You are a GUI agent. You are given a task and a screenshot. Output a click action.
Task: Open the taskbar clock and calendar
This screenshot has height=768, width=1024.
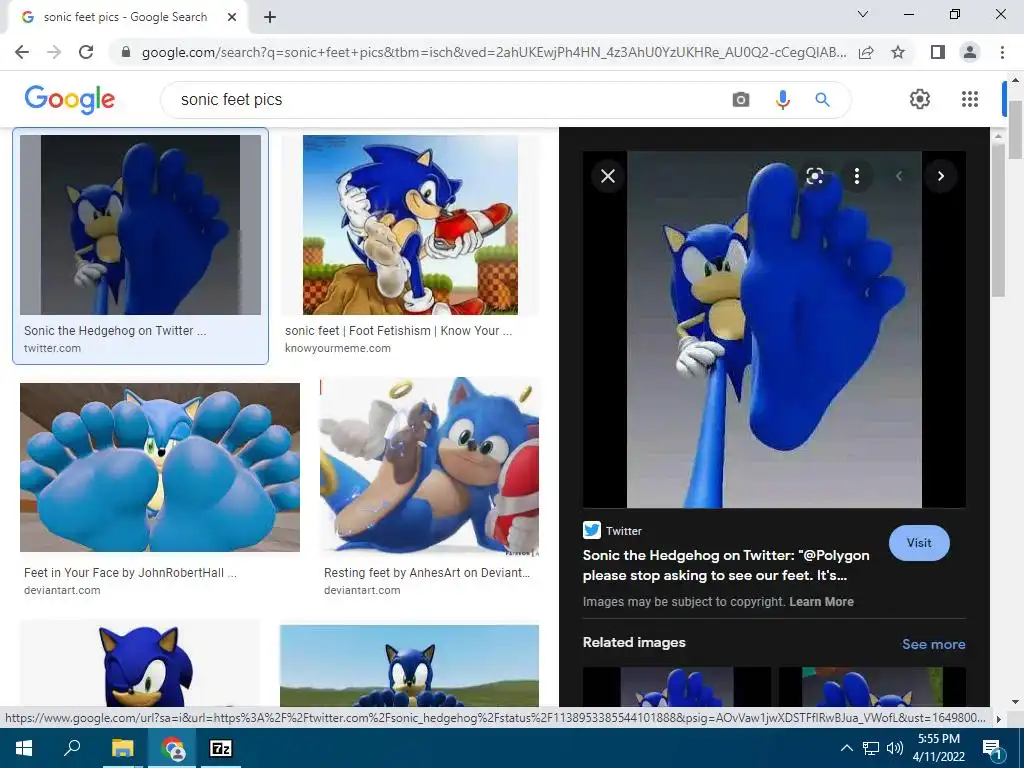[x=938, y=748]
